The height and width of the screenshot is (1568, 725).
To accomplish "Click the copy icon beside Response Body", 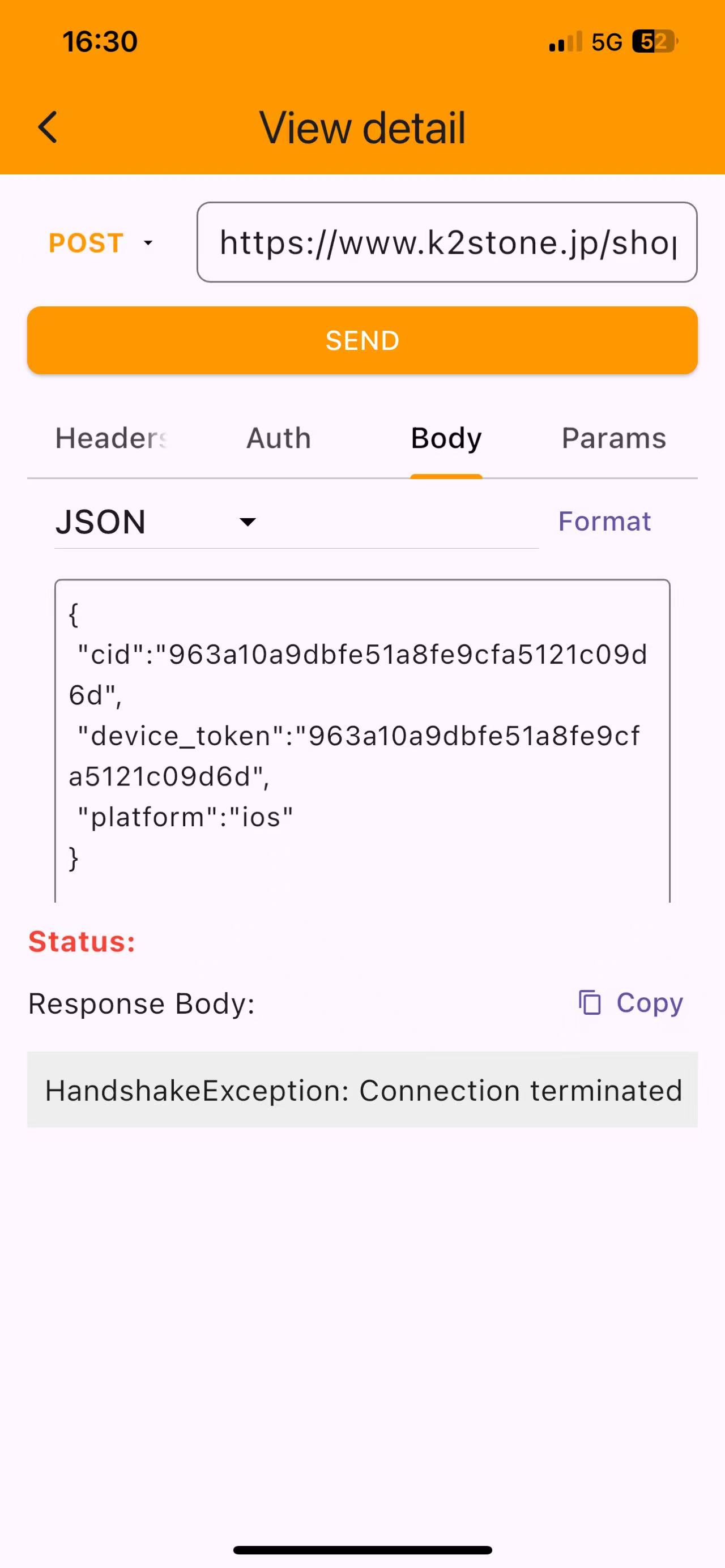I will (589, 1002).
